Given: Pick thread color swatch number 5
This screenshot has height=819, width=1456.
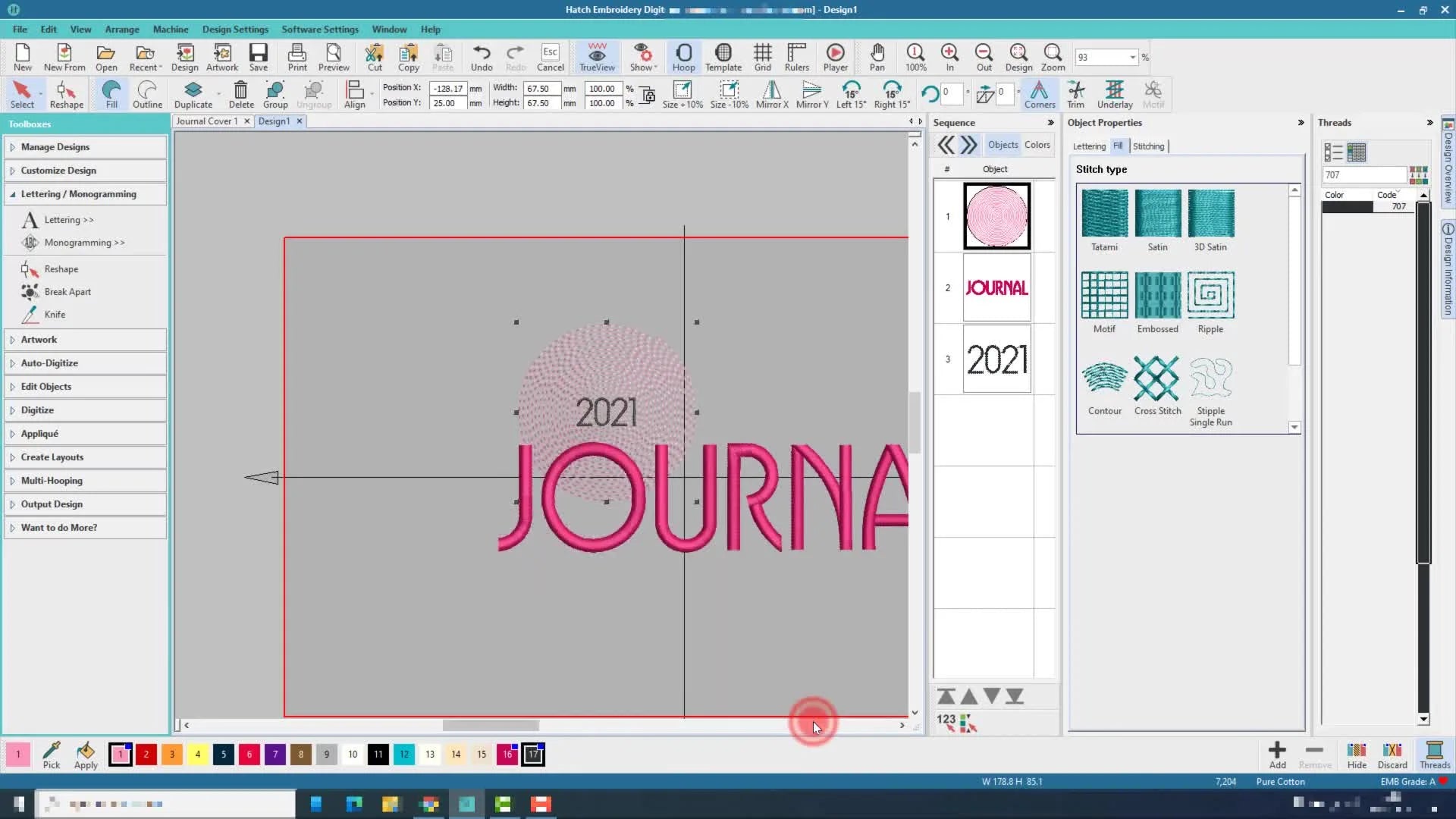Looking at the screenshot, I should click(223, 755).
